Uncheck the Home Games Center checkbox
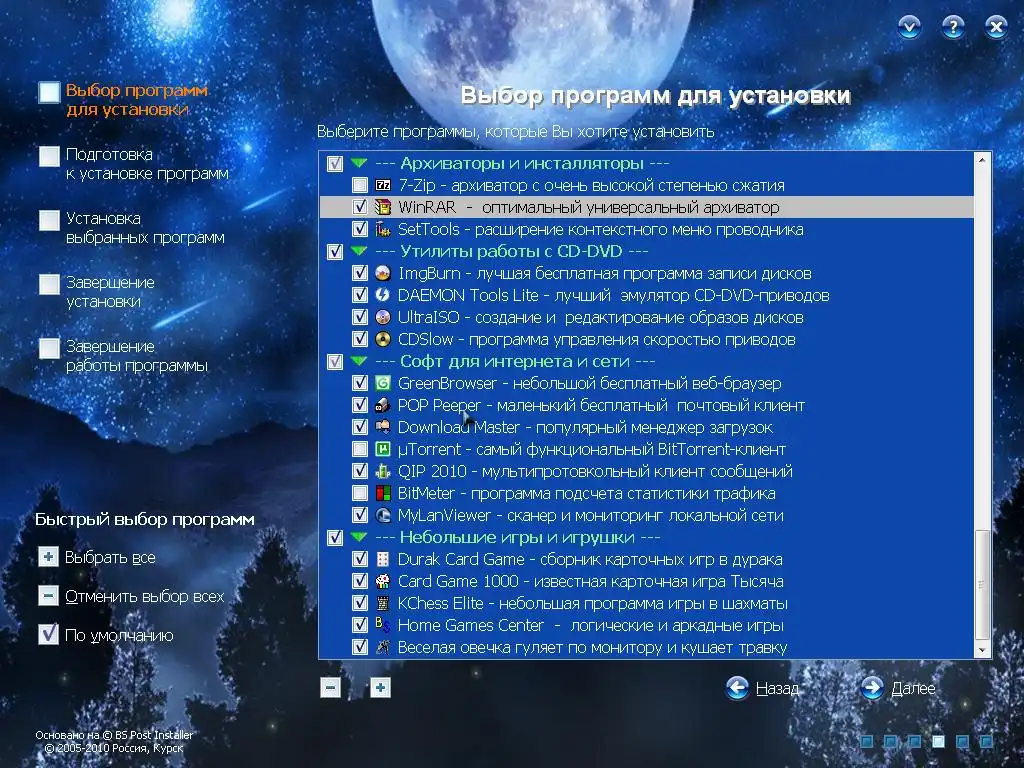Image resolution: width=1024 pixels, height=768 pixels. 360,625
